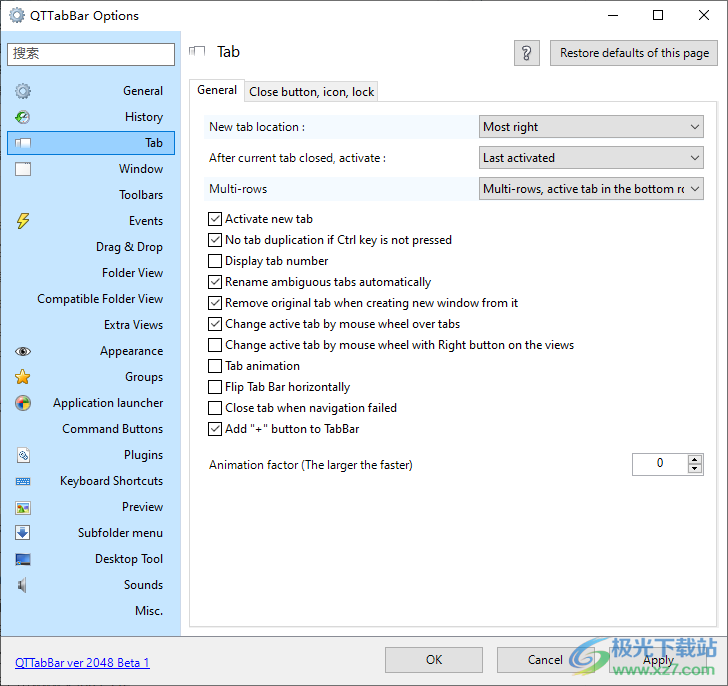Click the Subfolder menu arrow icon
This screenshot has width=728, height=686.
point(23,533)
